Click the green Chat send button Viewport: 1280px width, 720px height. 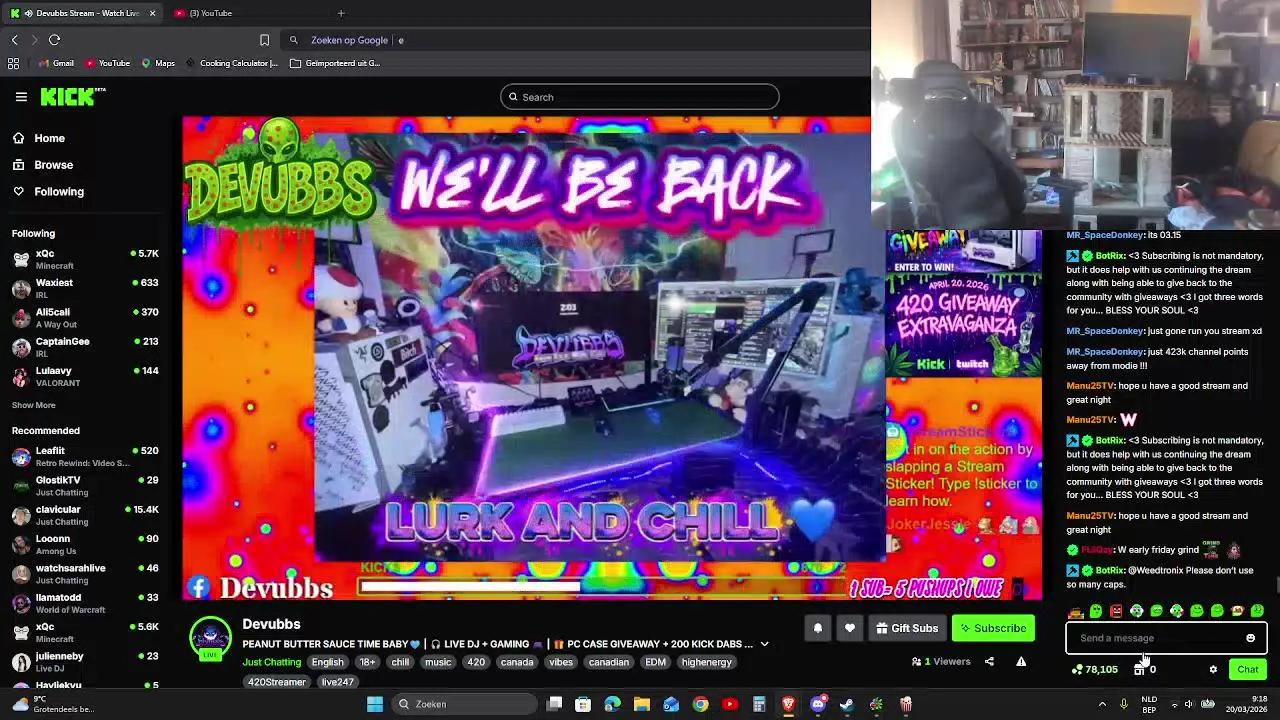point(1247,669)
